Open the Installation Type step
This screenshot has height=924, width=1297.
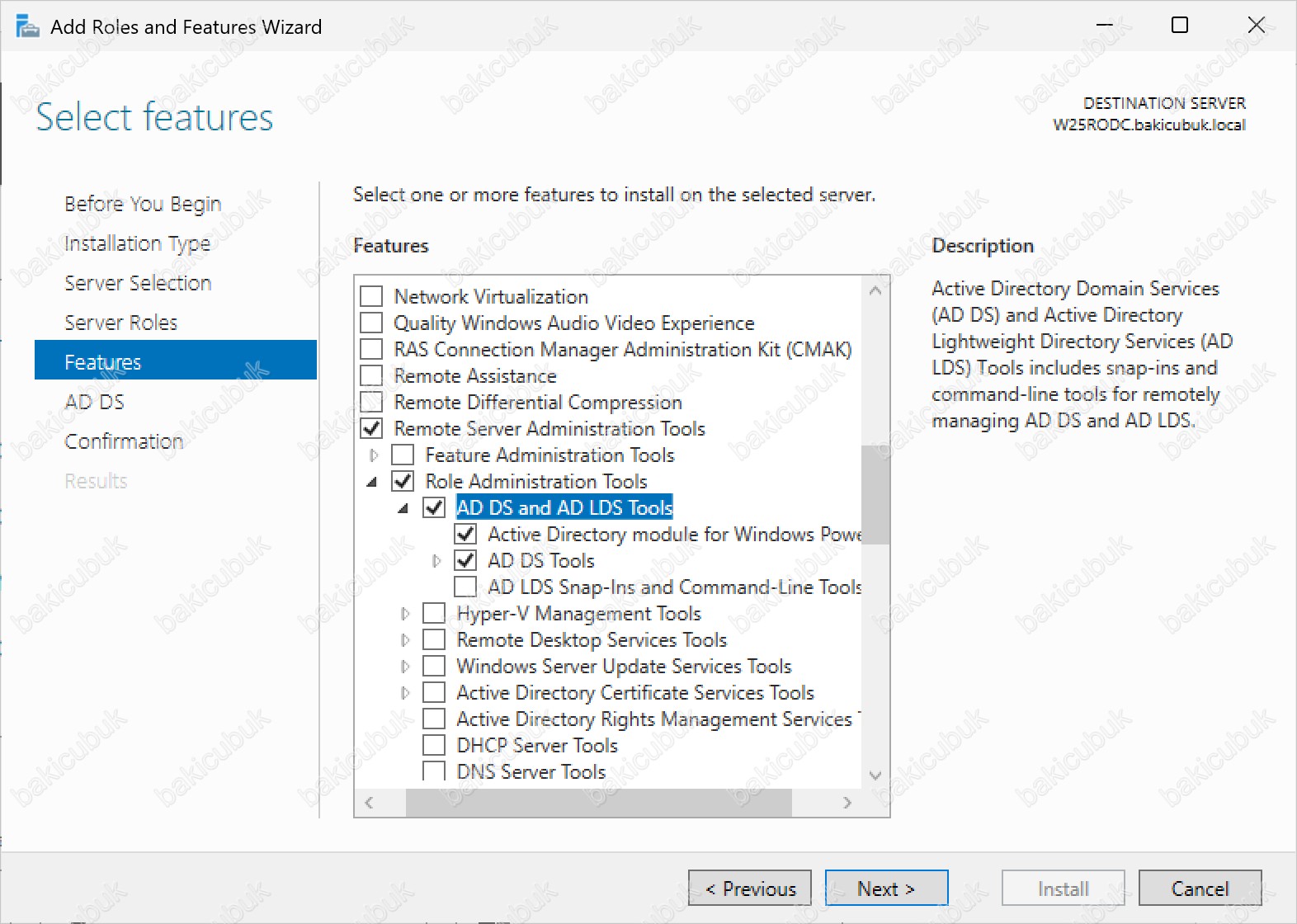[137, 243]
